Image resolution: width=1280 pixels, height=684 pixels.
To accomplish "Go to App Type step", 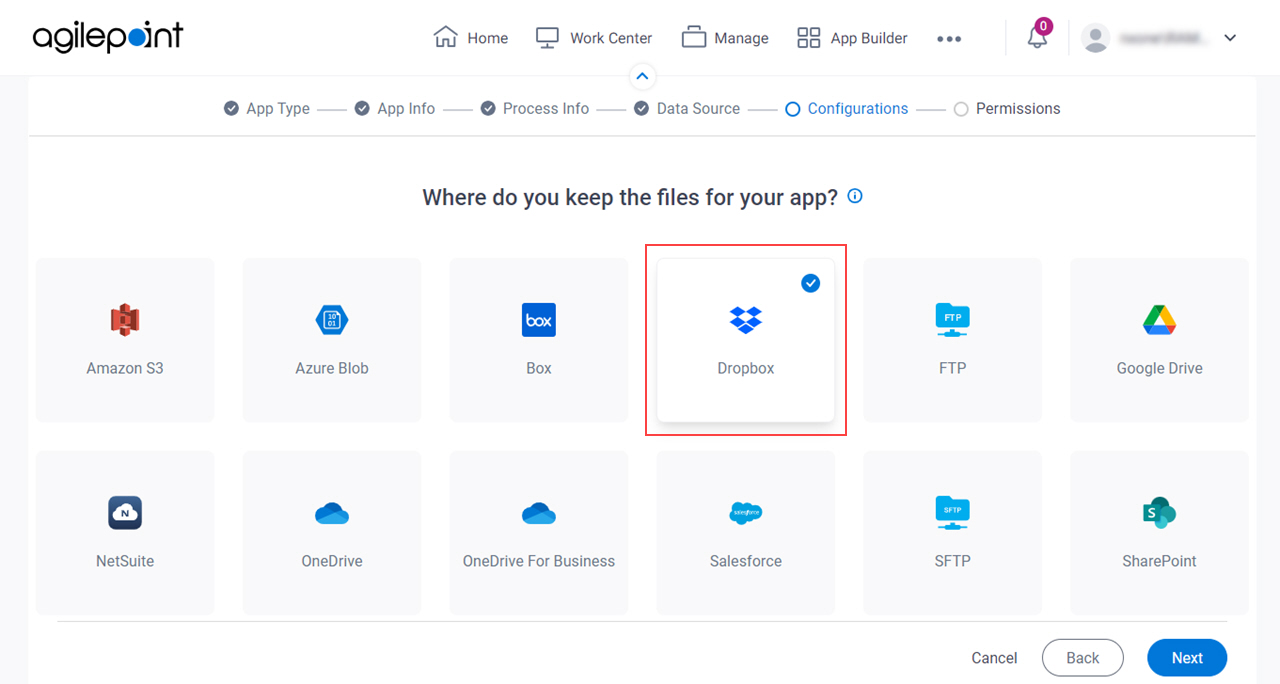I will (x=267, y=109).
